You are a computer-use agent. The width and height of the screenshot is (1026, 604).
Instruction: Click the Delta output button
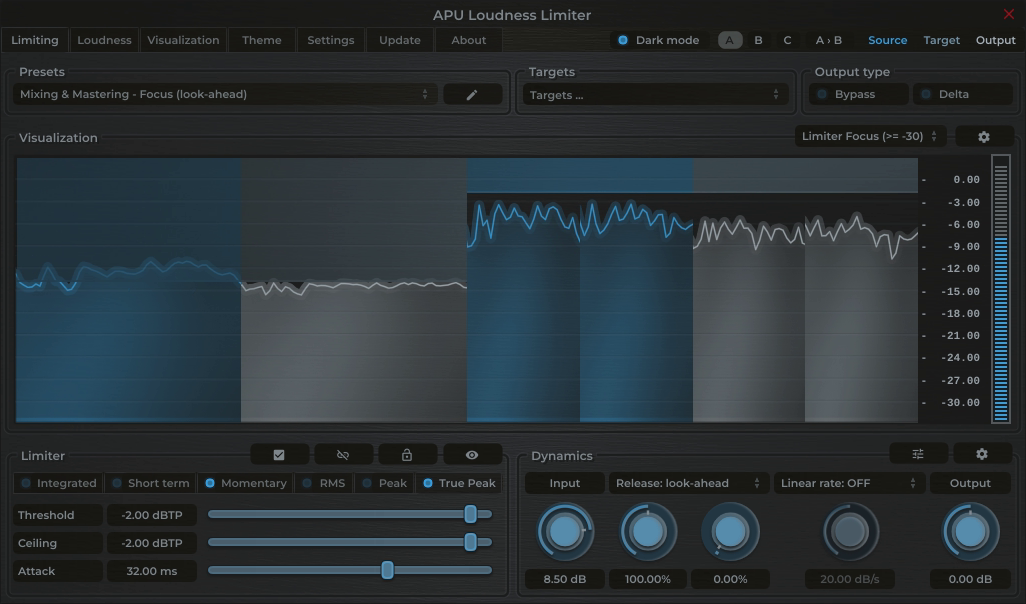click(961, 94)
